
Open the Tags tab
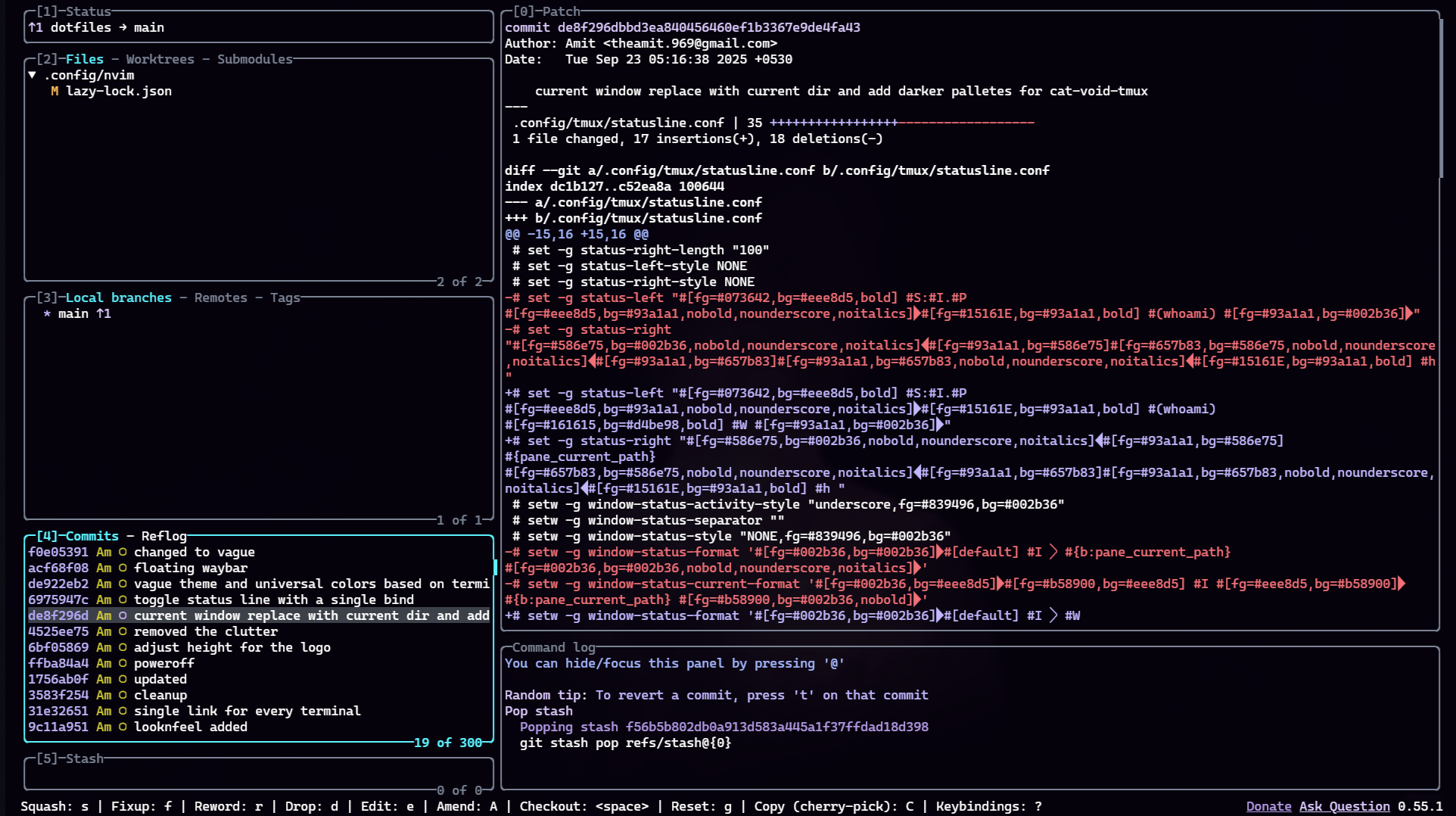[285, 297]
